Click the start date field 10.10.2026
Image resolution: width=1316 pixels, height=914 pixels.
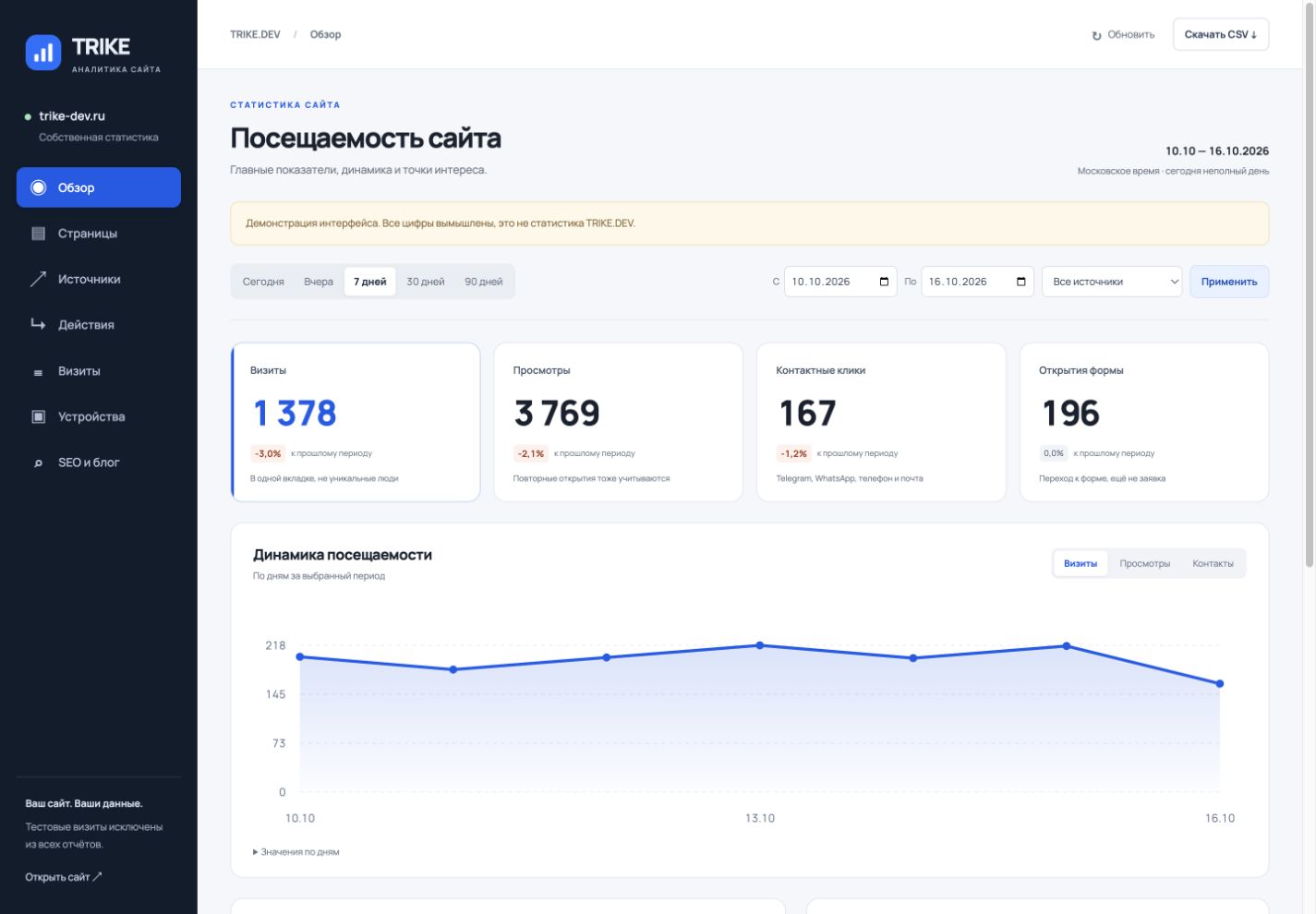point(840,282)
